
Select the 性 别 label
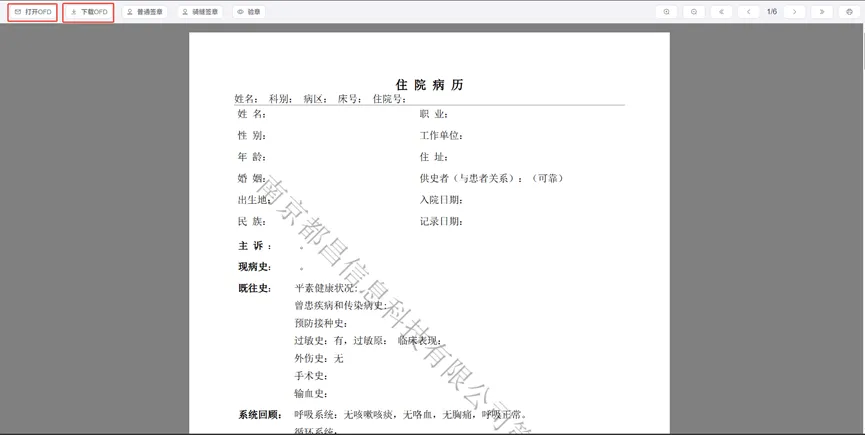252,136
